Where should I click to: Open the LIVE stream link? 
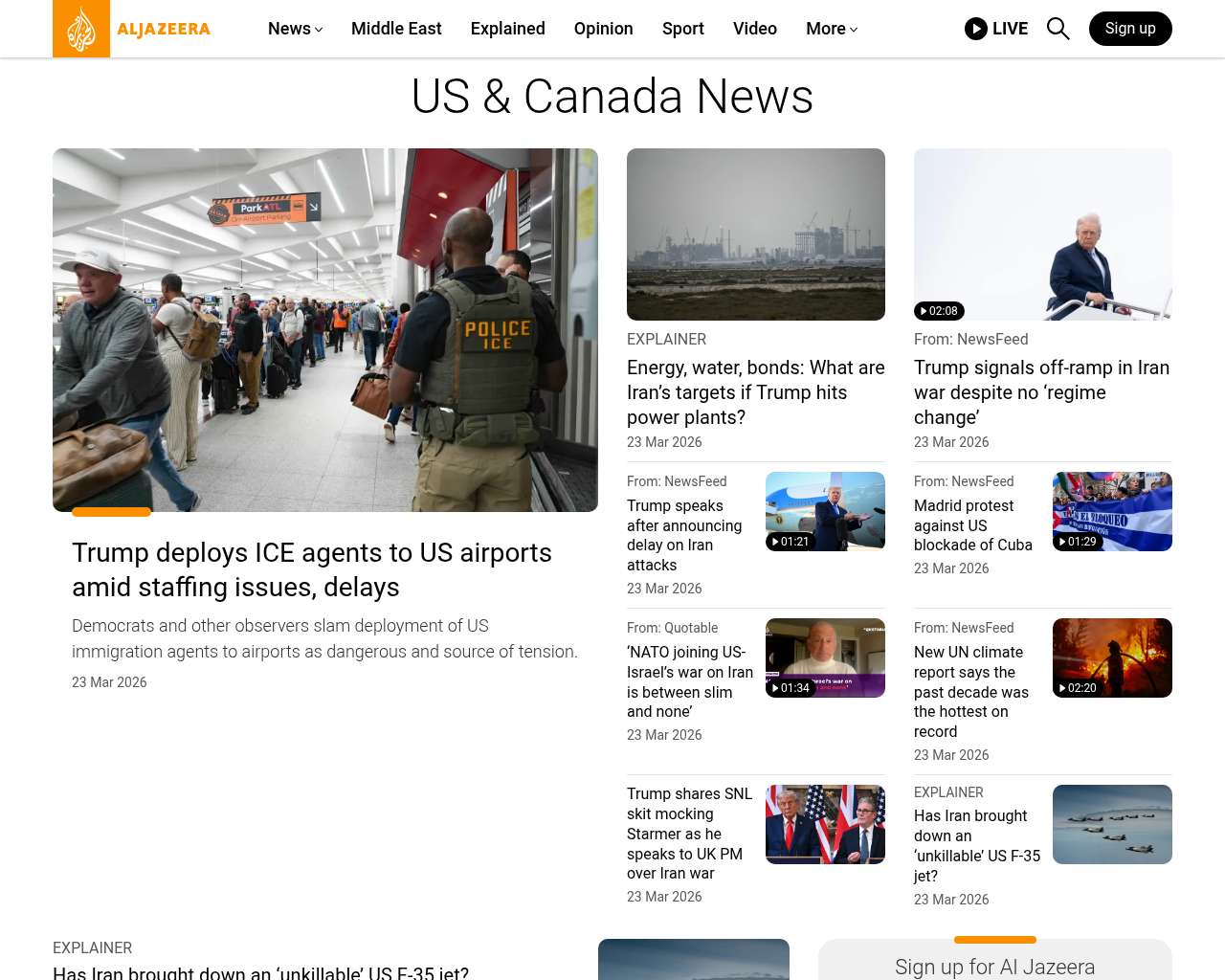tap(996, 29)
